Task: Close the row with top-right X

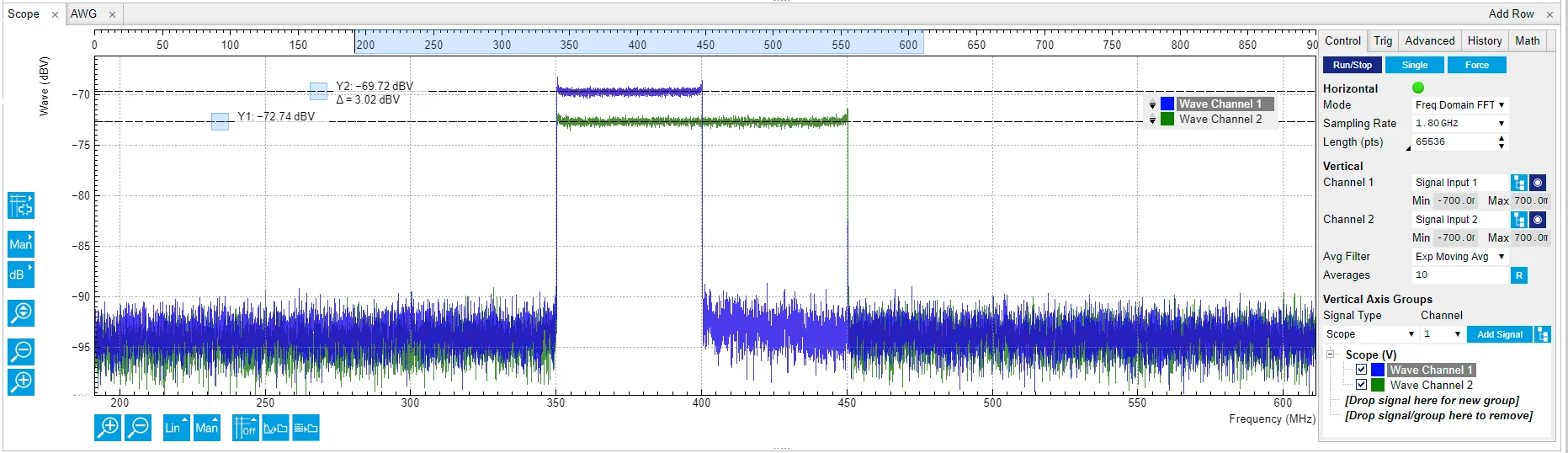Action: [1549, 14]
